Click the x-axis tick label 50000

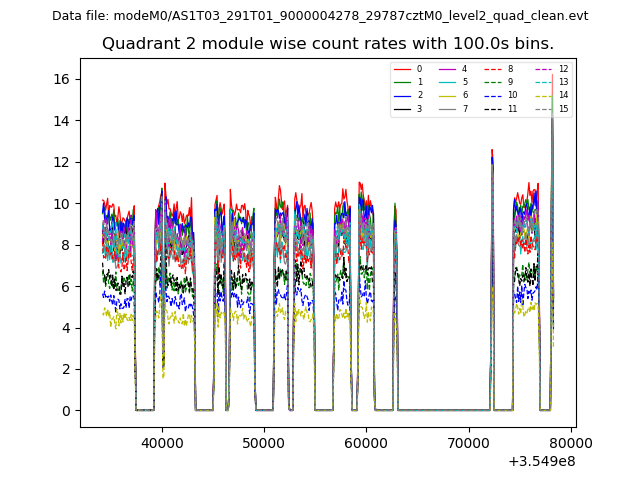point(264,442)
